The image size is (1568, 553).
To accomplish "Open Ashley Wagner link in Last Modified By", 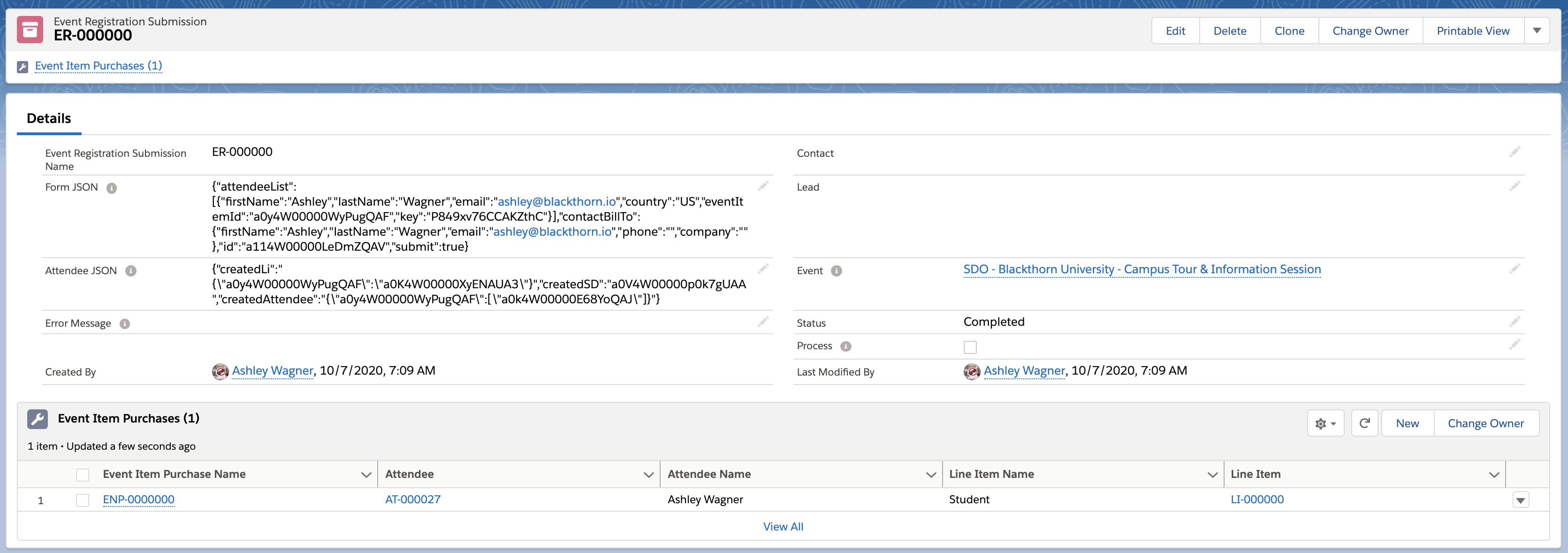I will [x=1024, y=371].
